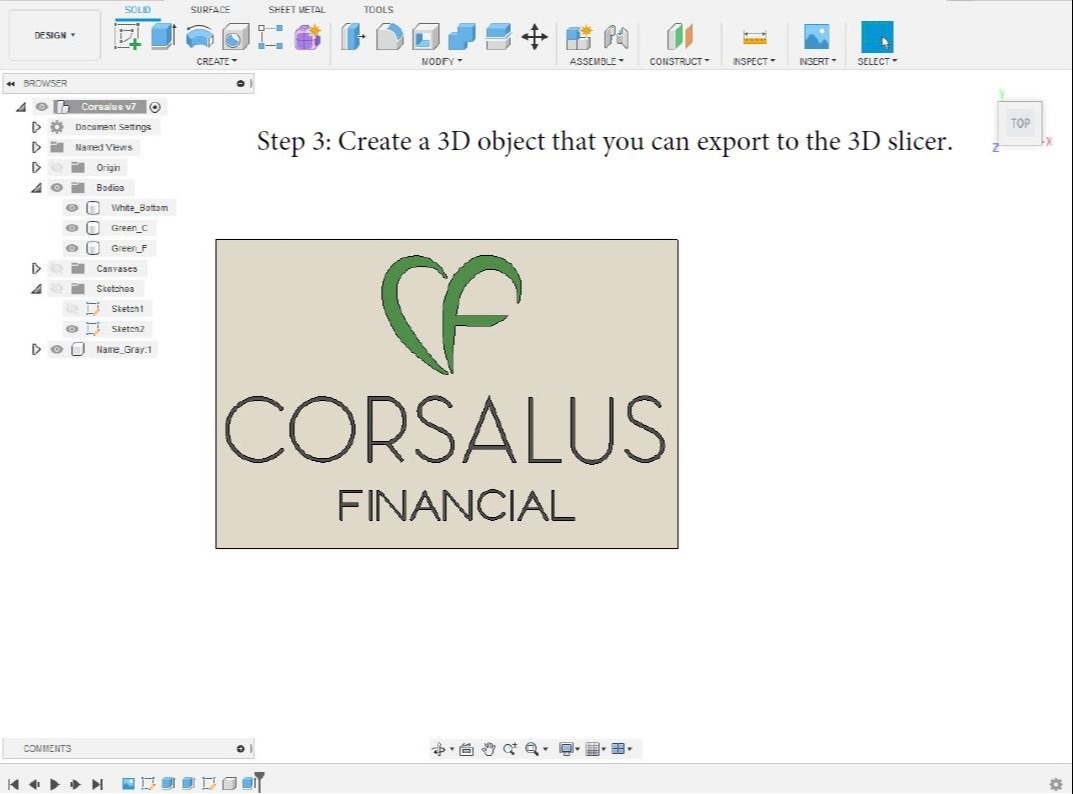This screenshot has height=794, width=1073.
Task: Hide the White_Bottom body
Action: click(x=72, y=208)
